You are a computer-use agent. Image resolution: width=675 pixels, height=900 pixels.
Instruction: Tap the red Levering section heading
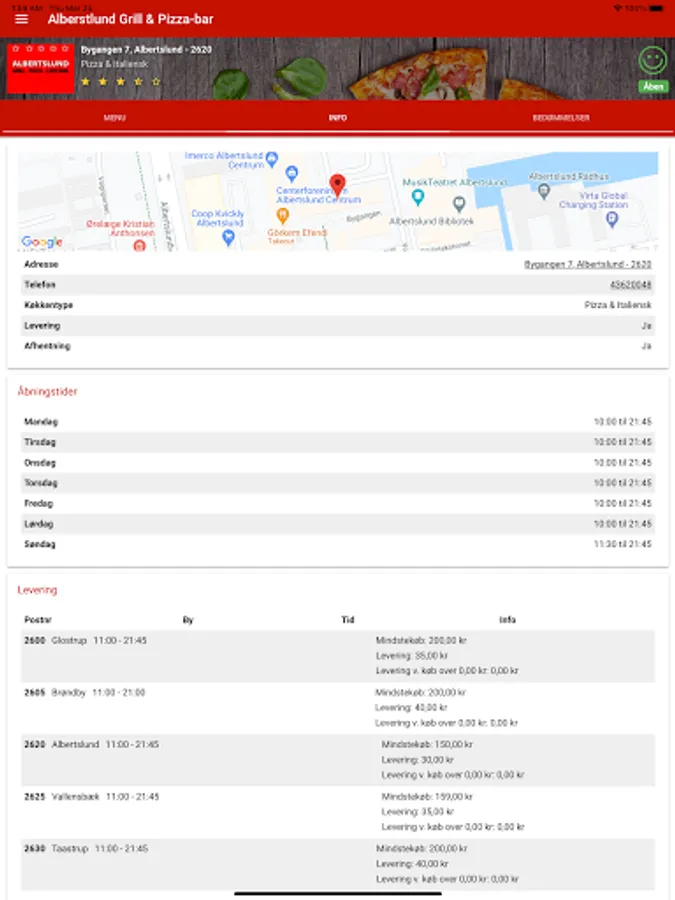[37, 590]
